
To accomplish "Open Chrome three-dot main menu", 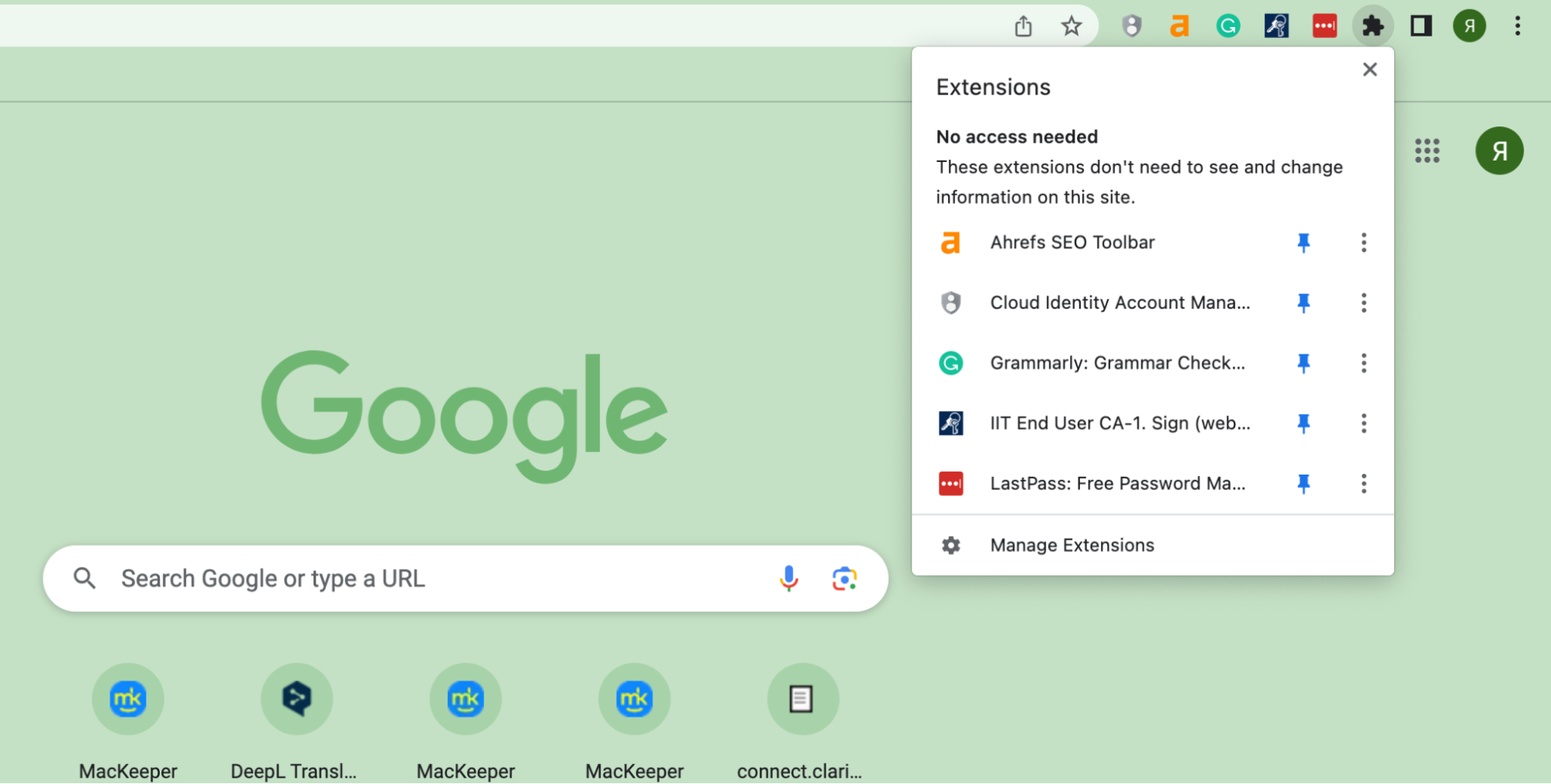I will tap(1518, 26).
